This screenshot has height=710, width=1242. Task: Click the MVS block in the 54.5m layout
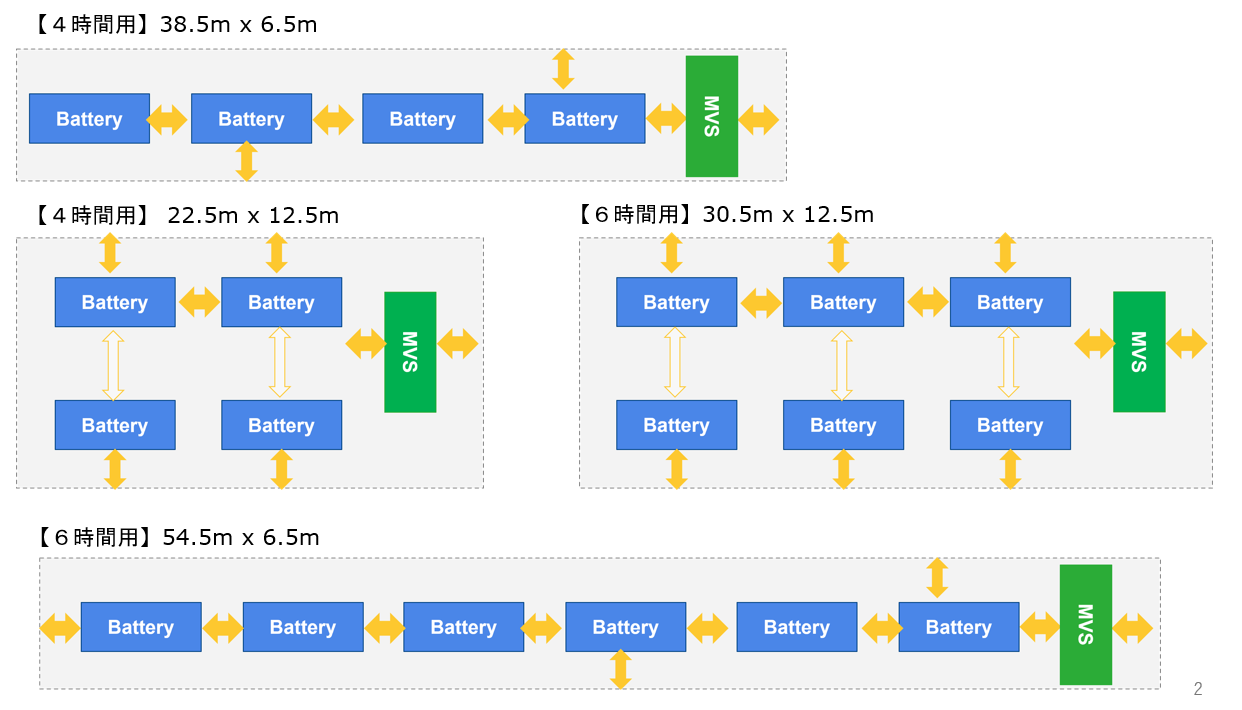[1085, 627]
